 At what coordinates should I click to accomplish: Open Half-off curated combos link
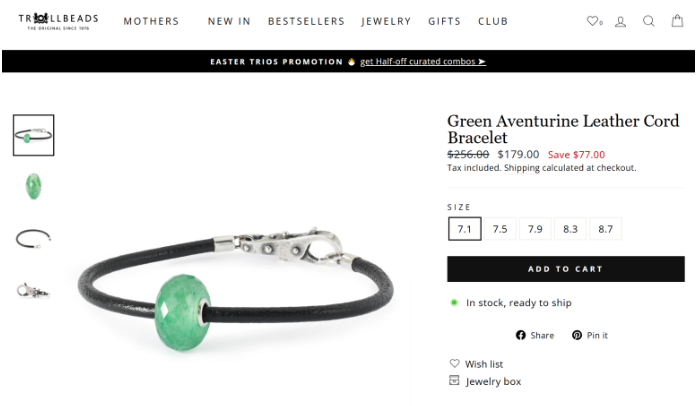[423, 62]
